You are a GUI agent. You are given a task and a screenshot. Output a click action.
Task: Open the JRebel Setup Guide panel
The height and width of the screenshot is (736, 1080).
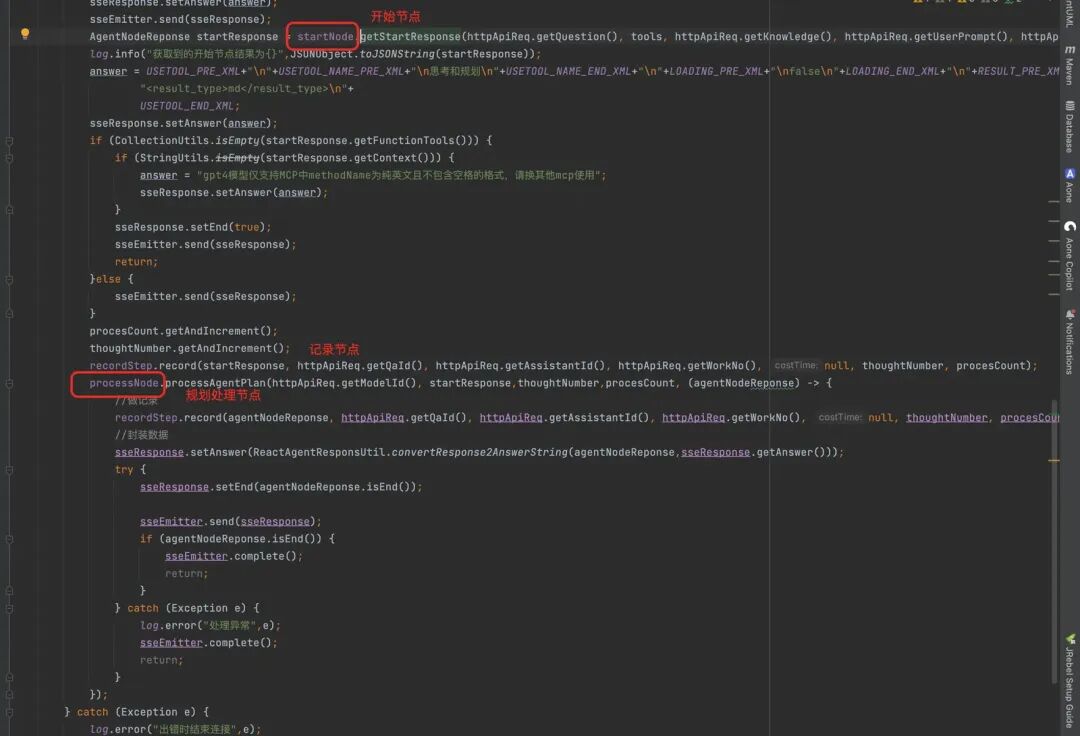click(1070, 681)
